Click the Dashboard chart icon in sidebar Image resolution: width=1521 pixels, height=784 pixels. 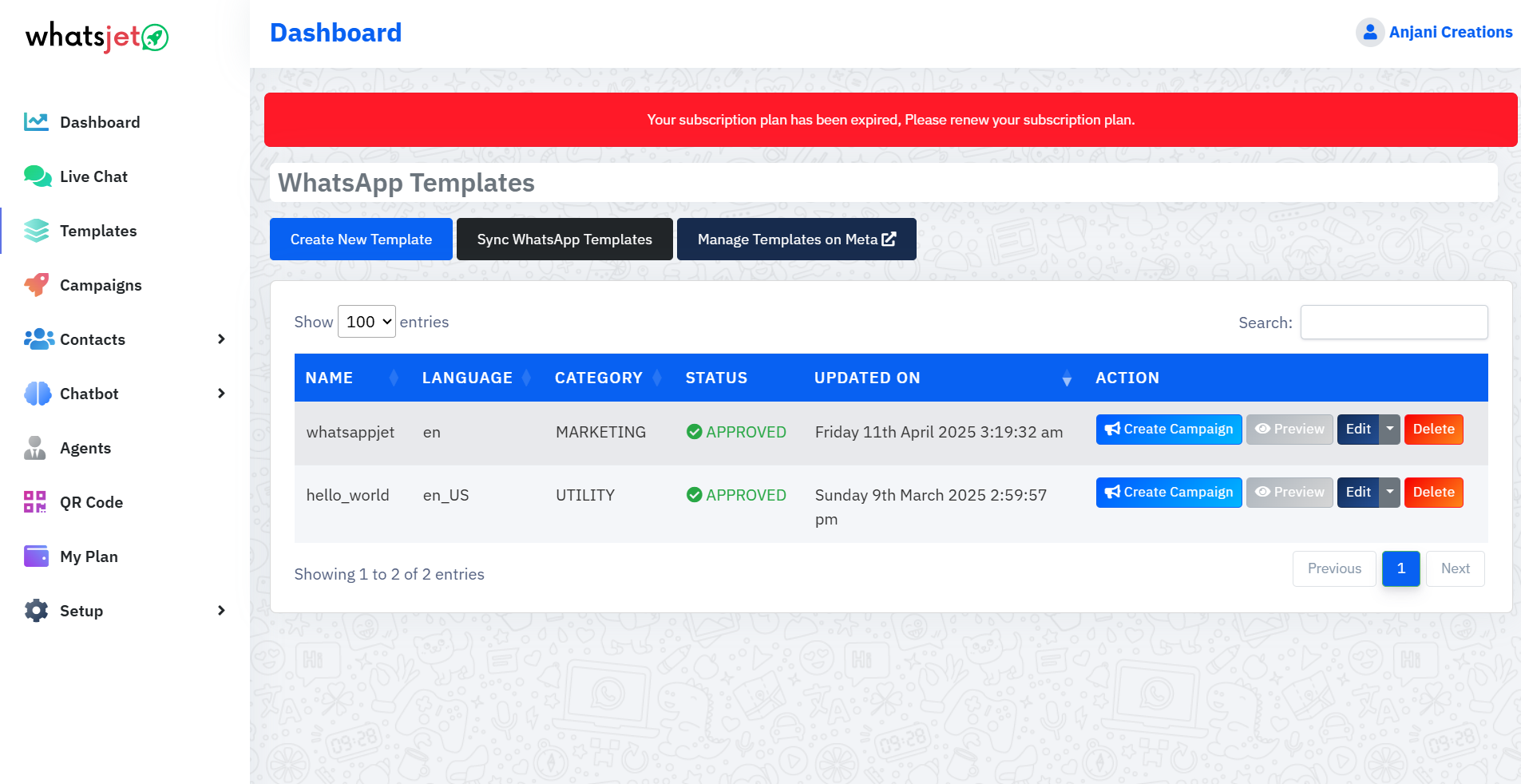(36, 121)
